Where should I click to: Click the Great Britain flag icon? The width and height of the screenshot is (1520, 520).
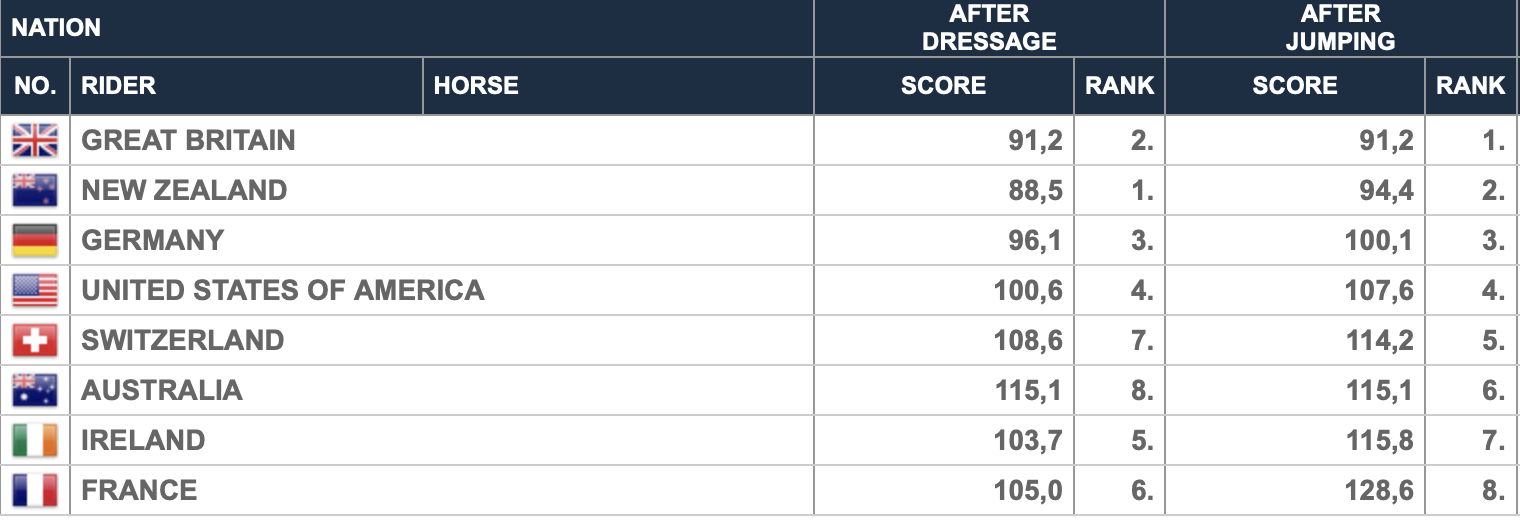35,140
